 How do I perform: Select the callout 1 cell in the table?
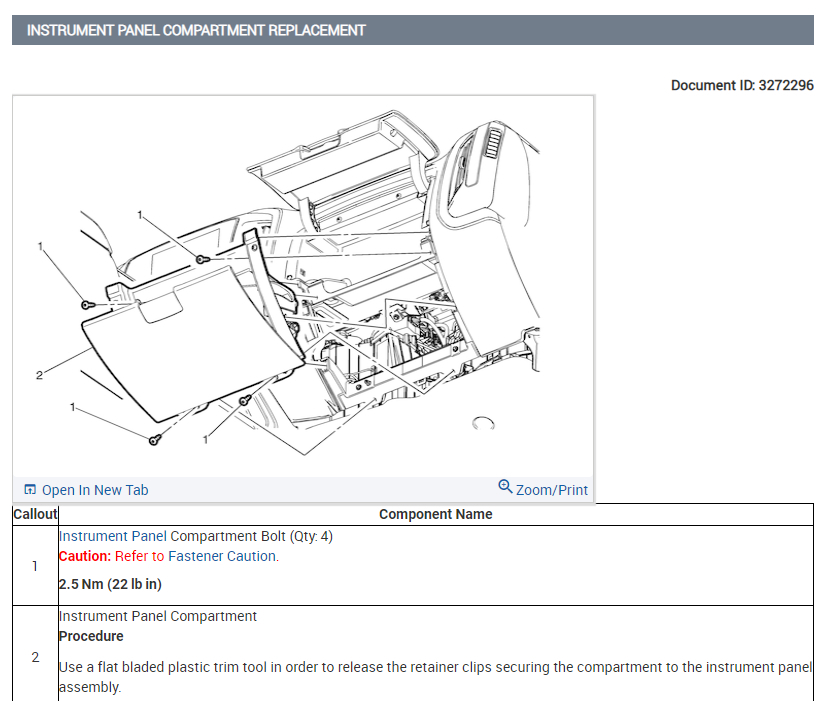(35, 566)
